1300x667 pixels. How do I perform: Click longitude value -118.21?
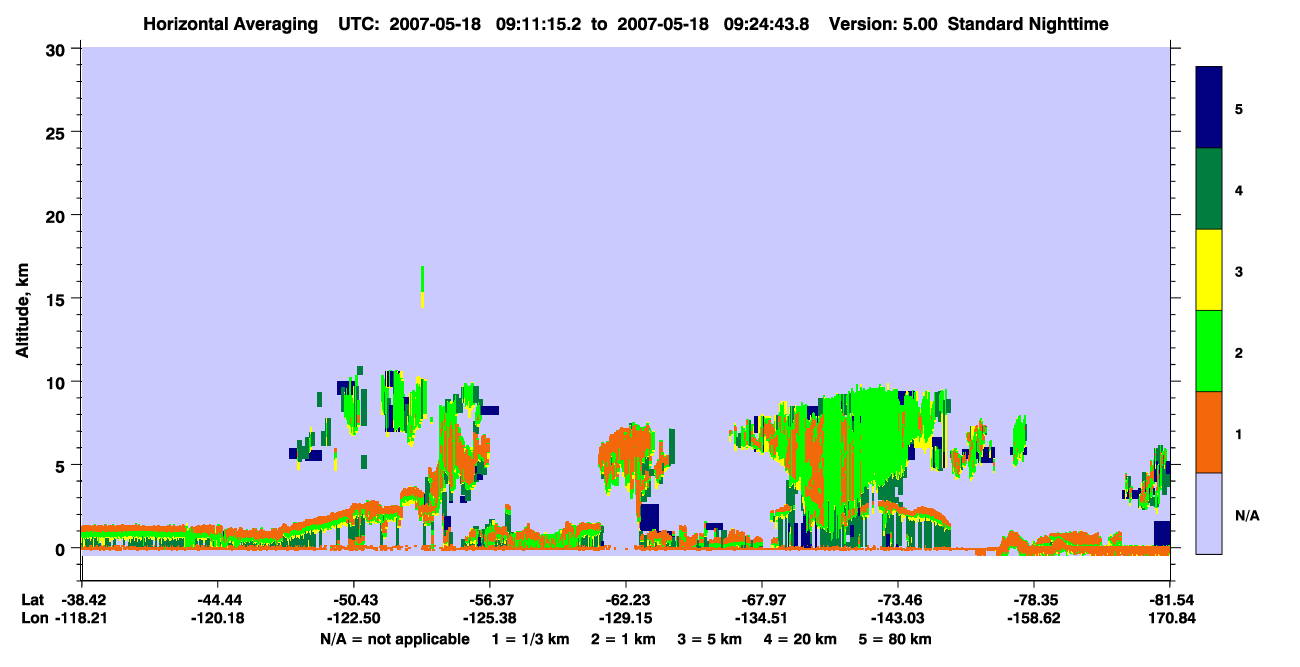(81, 618)
